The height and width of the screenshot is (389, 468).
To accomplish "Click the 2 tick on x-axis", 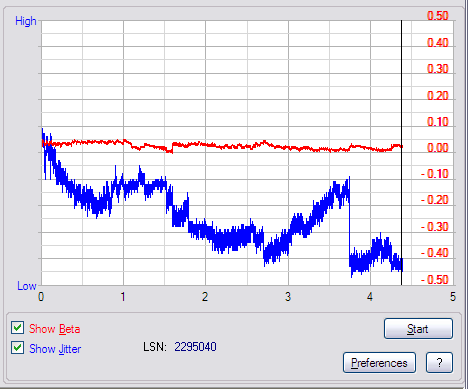I will 205,296.
